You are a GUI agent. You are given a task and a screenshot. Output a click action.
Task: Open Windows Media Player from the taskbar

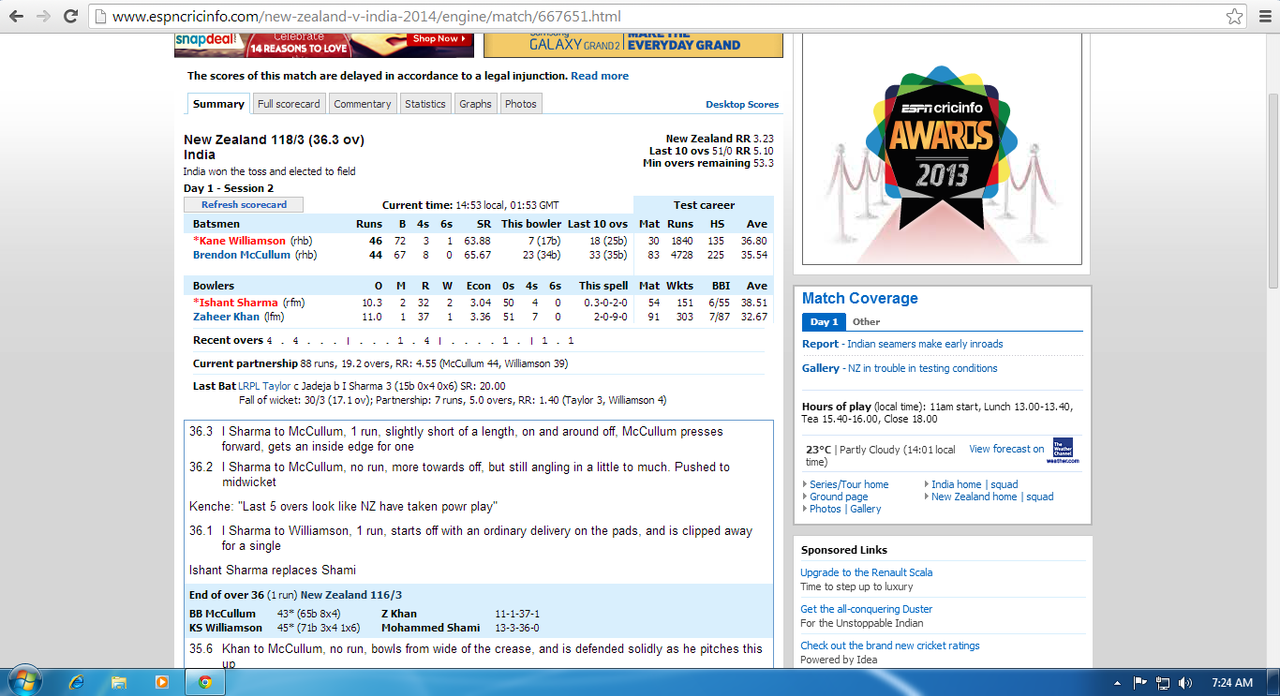tap(161, 682)
